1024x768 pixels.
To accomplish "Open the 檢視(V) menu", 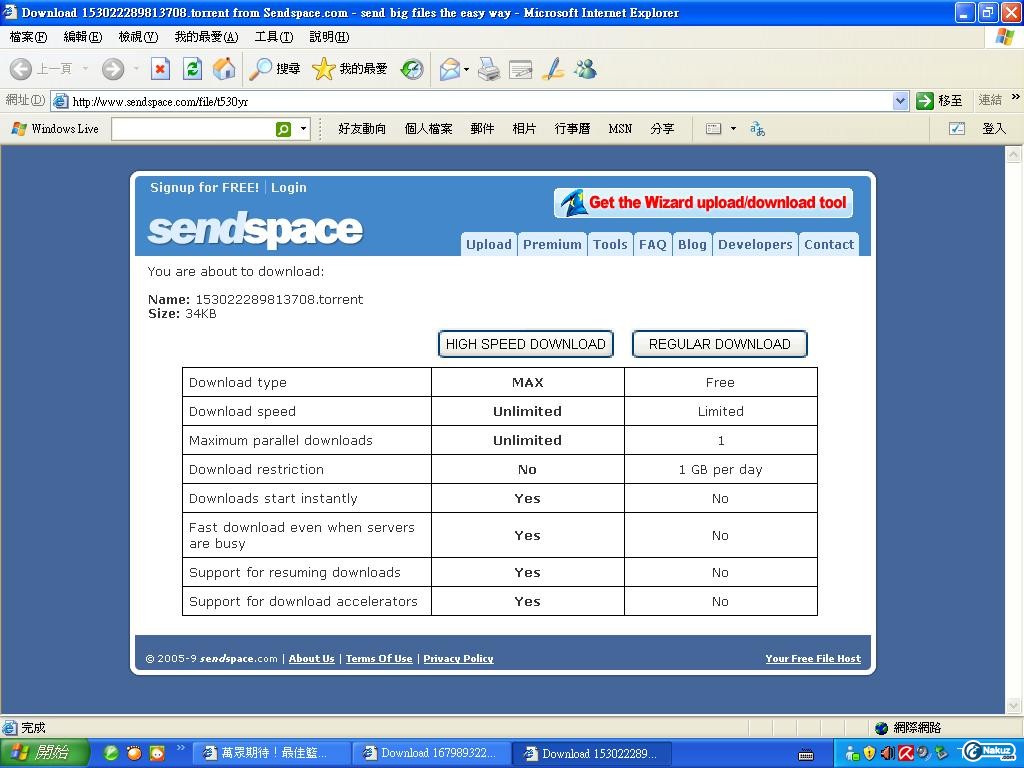I will (138, 37).
